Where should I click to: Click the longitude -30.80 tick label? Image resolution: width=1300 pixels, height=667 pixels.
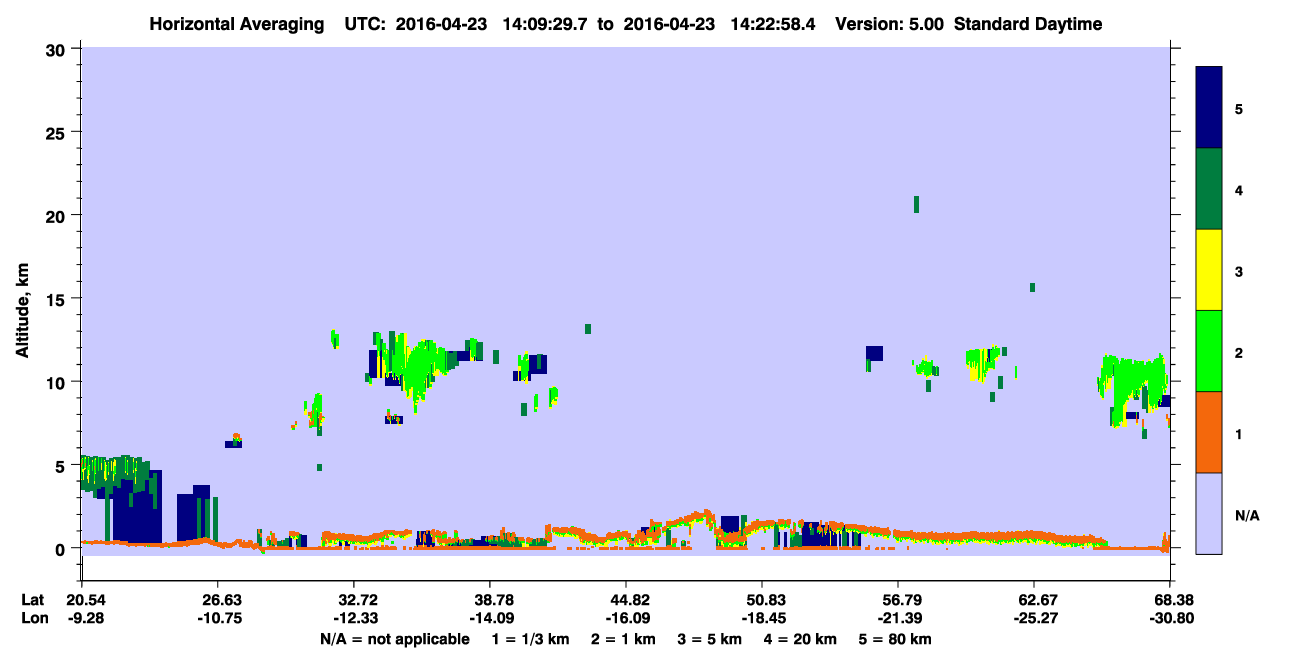pyautogui.click(x=1170, y=619)
